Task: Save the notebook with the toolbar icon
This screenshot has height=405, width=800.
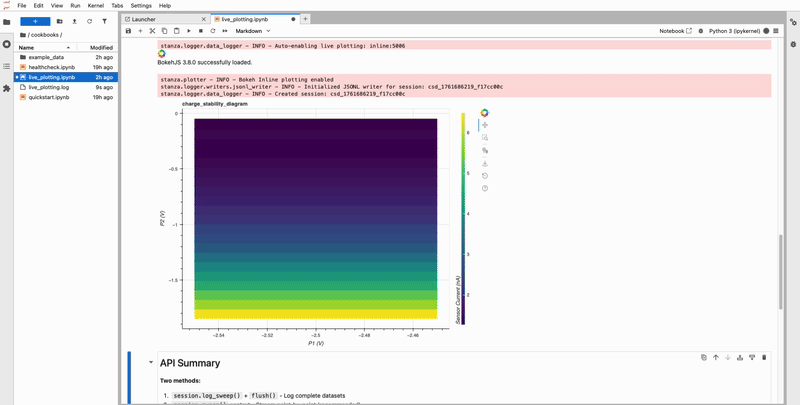Action: 128,31
